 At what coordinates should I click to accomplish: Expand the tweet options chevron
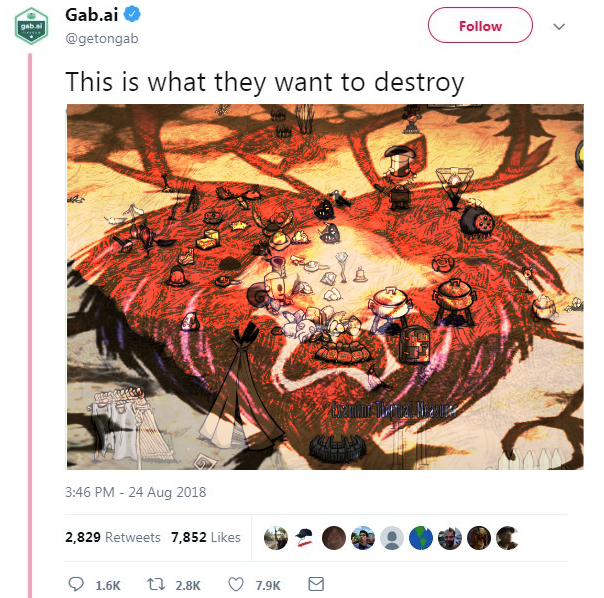click(559, 27)
